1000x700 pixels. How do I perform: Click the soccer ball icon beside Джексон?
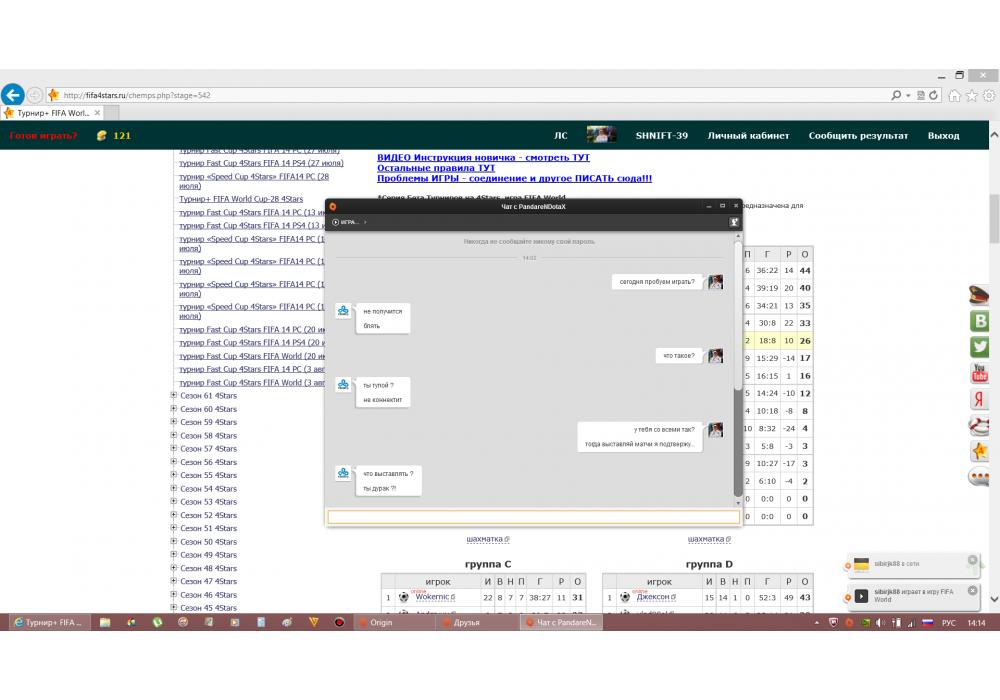point(625,597)
